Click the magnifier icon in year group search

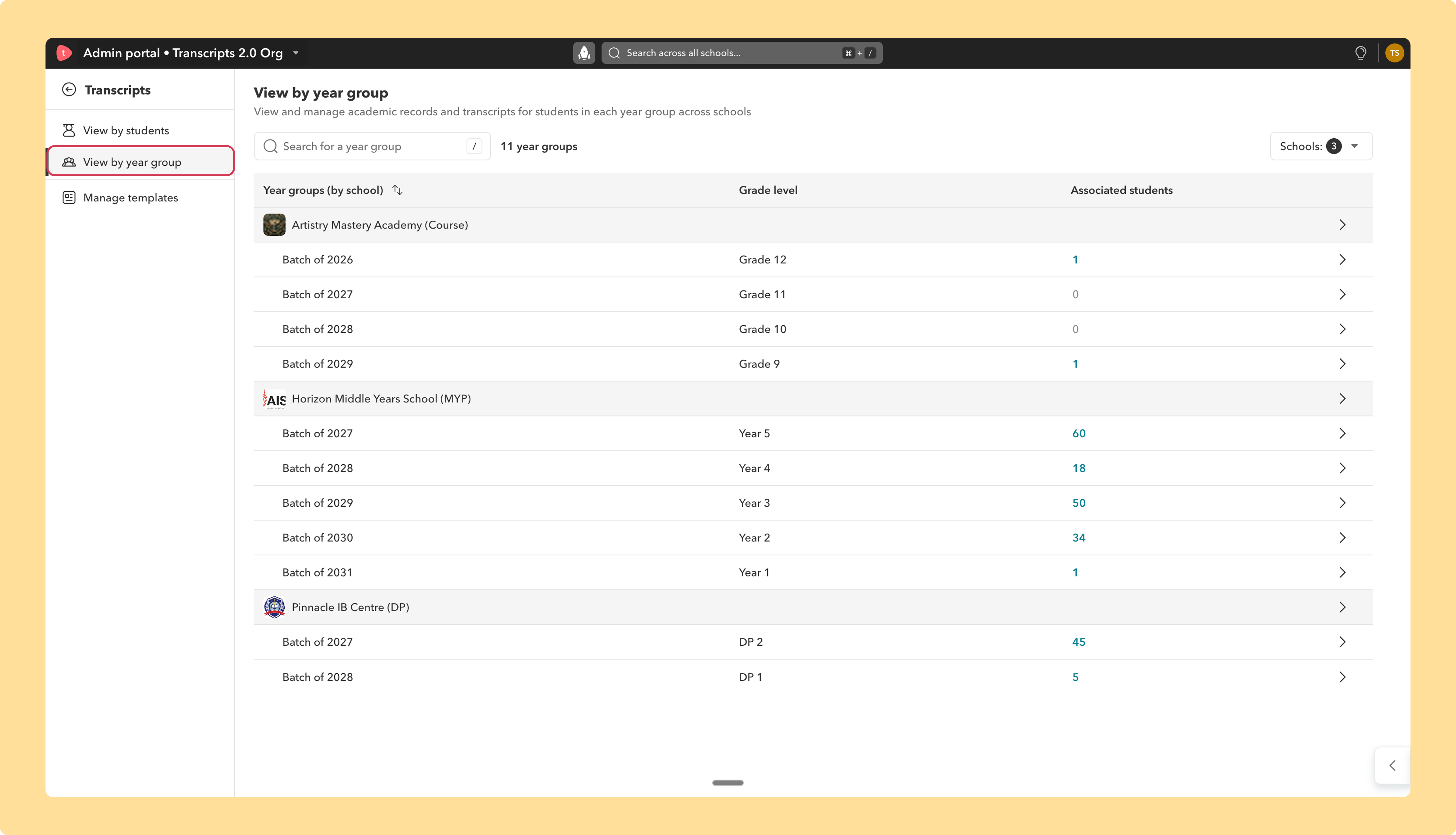tap(270, 146)
